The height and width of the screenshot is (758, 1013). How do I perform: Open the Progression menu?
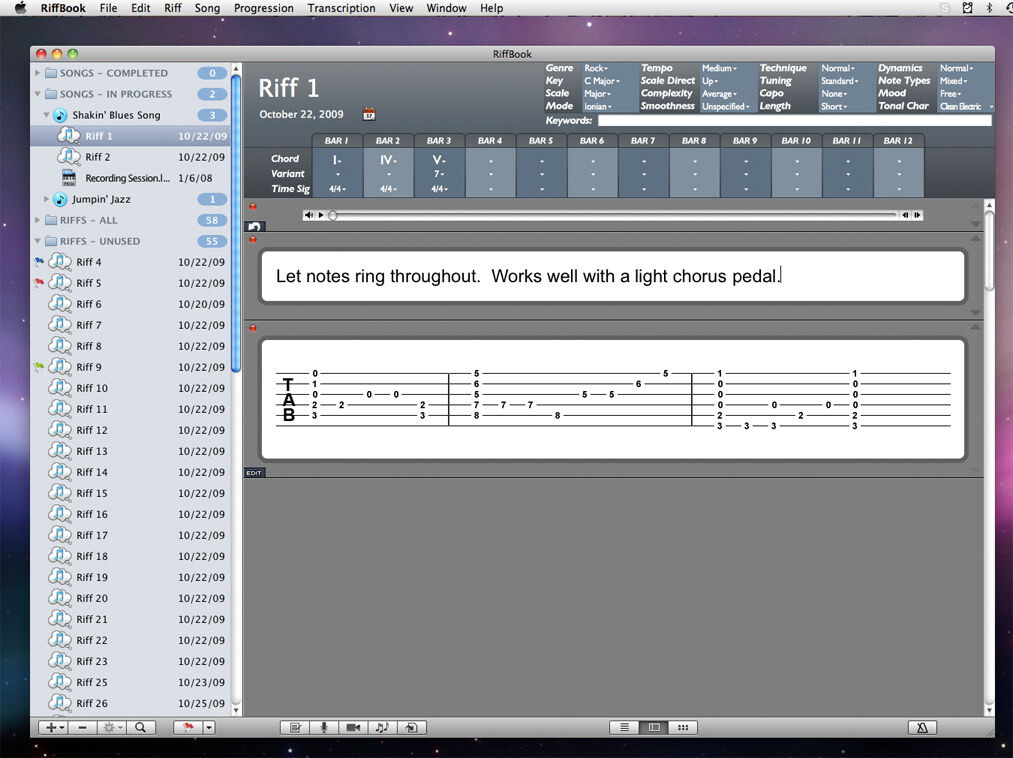[x=264, y=8]
